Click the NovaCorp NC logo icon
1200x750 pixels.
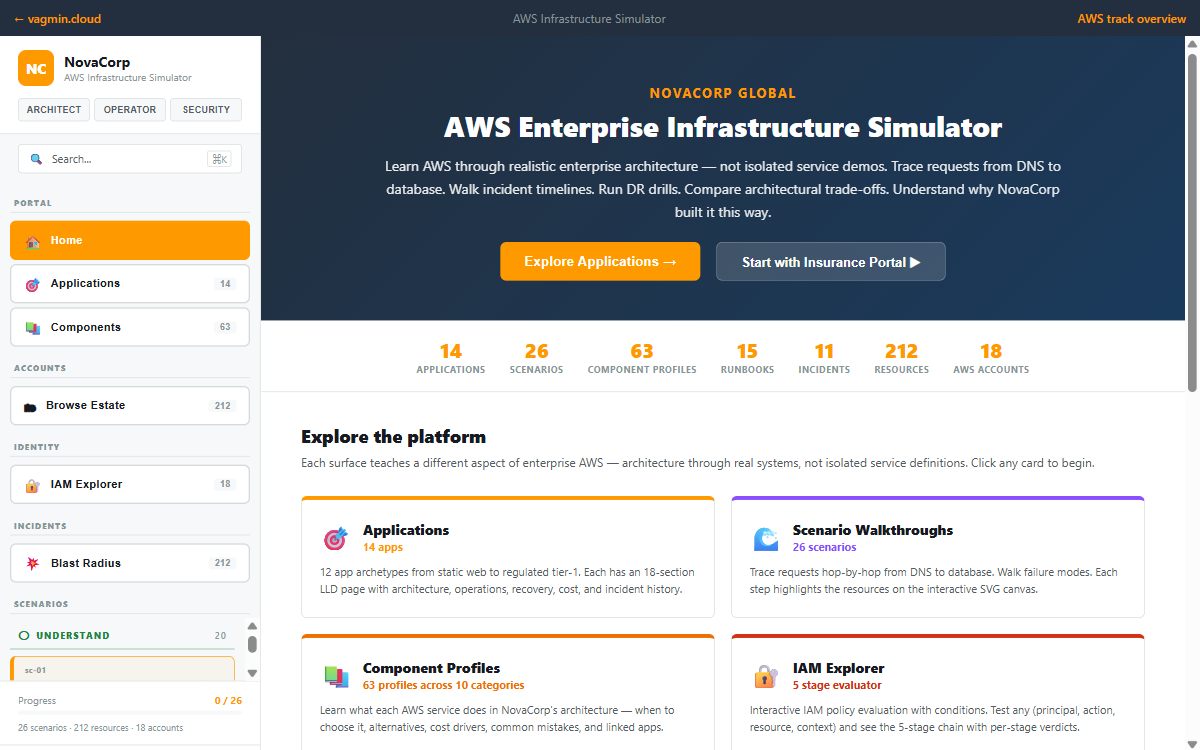(35, 68)
